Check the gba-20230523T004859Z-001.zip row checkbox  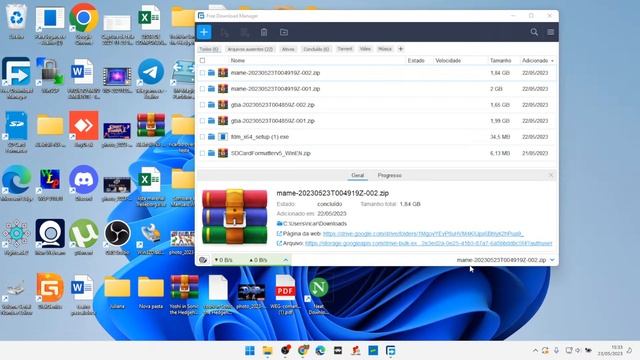(202, 121)
